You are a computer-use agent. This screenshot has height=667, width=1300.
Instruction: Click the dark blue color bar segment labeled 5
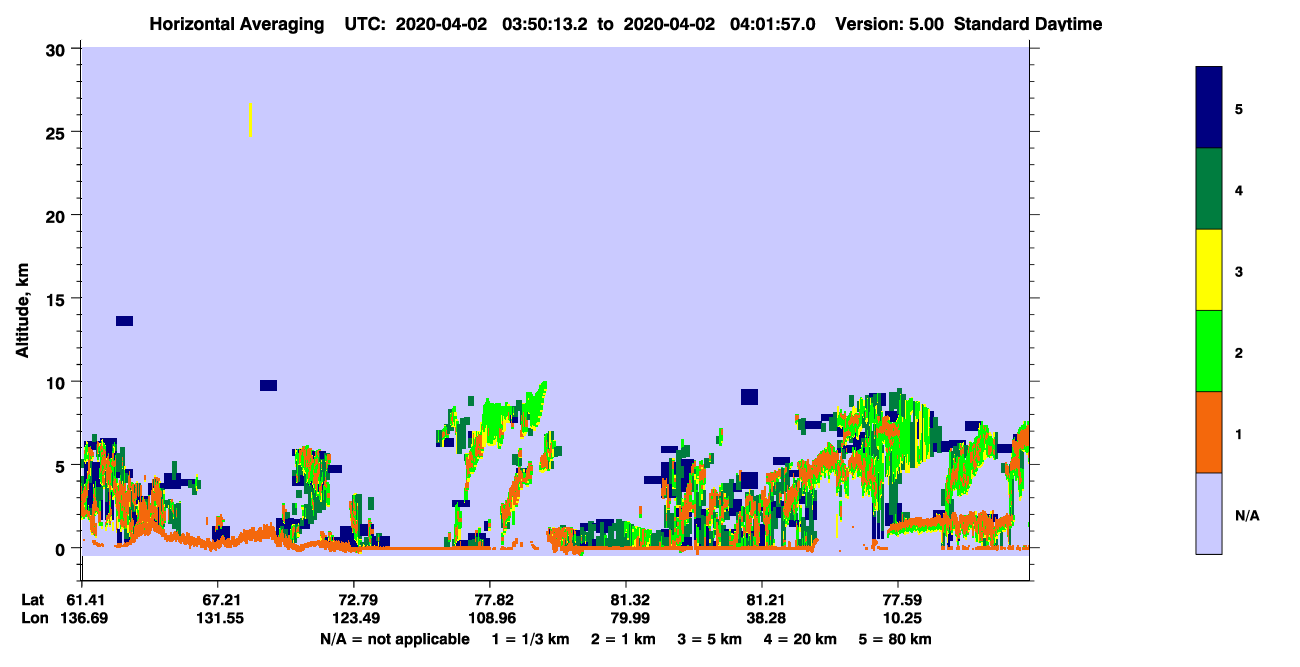(x=1209, y=108)
